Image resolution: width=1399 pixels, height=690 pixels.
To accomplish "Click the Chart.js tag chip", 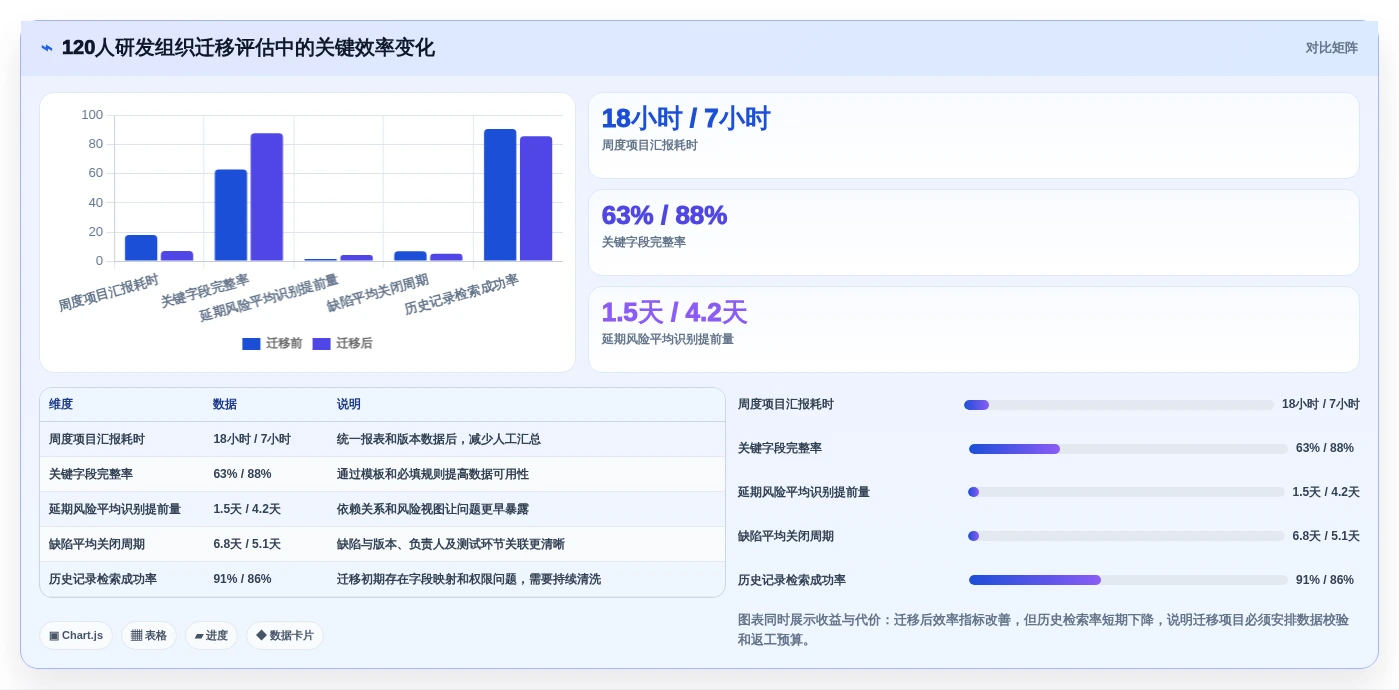I will pyautogui.click(x=76, y=636).
